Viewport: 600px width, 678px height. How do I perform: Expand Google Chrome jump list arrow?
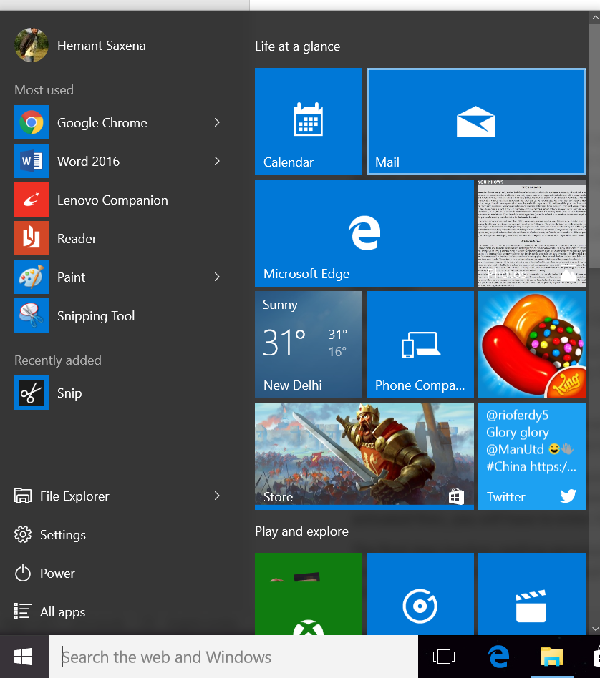tap(217, 123)
